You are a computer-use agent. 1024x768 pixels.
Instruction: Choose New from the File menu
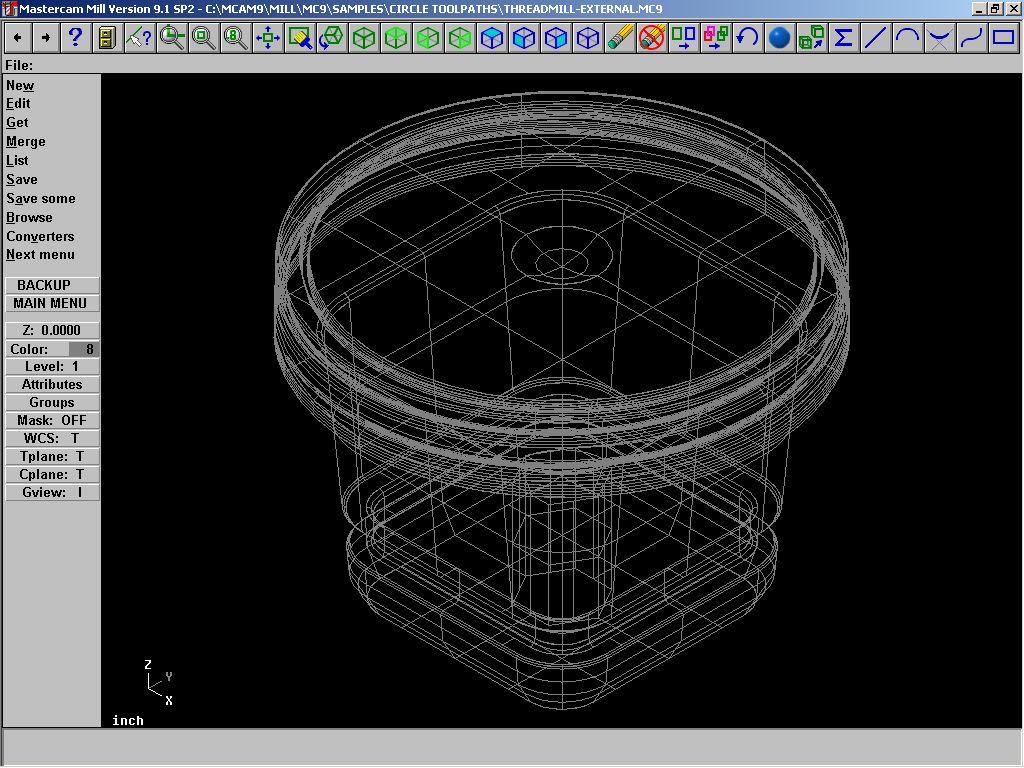(x=20, y=86)
